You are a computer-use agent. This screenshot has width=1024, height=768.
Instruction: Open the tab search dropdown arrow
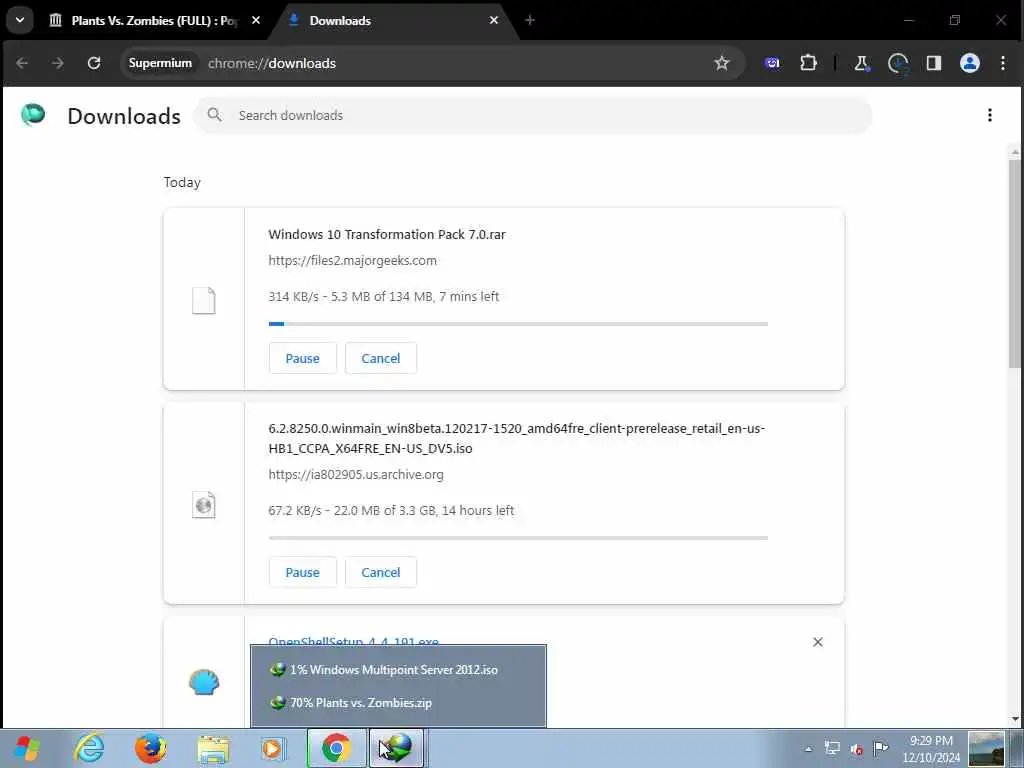pyautogui.click(x=20, y=20)
